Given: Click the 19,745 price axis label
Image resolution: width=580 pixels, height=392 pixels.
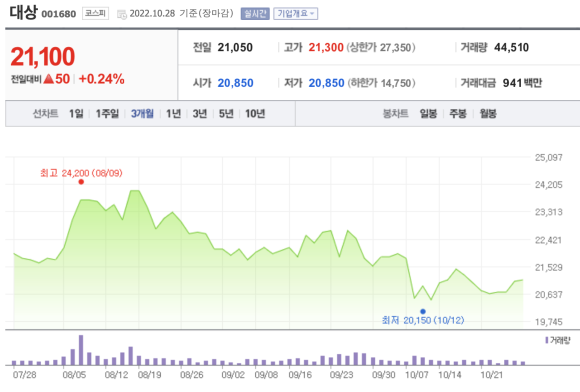Looking at the screenshot, I should click(549, 321).
